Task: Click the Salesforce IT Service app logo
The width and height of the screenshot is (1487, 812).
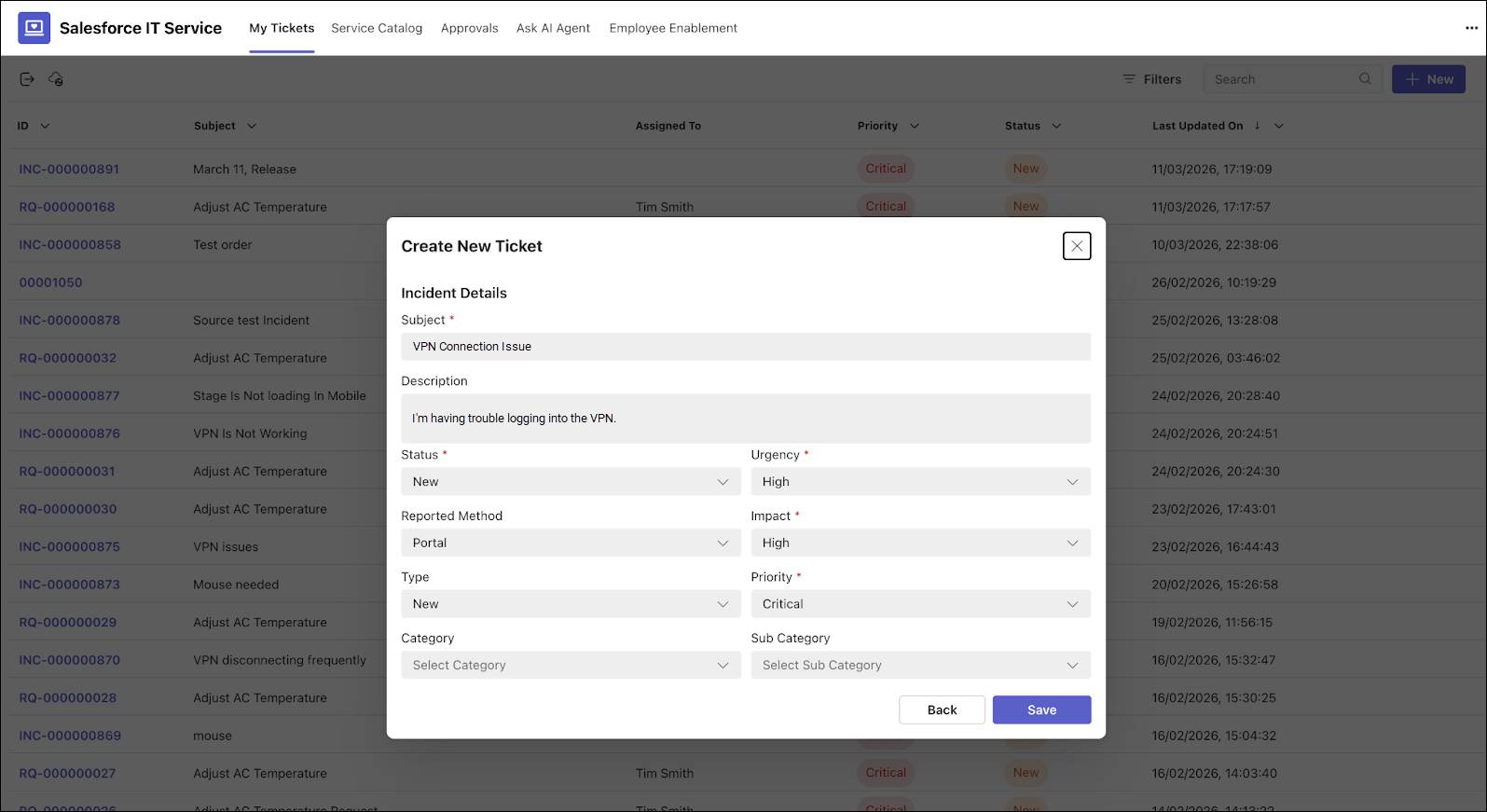Action: (34, 28)
